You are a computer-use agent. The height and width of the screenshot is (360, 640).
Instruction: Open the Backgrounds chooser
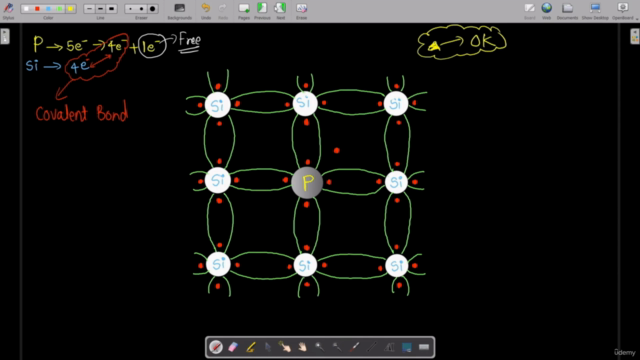pyautogui.click(x=180, y=11)
